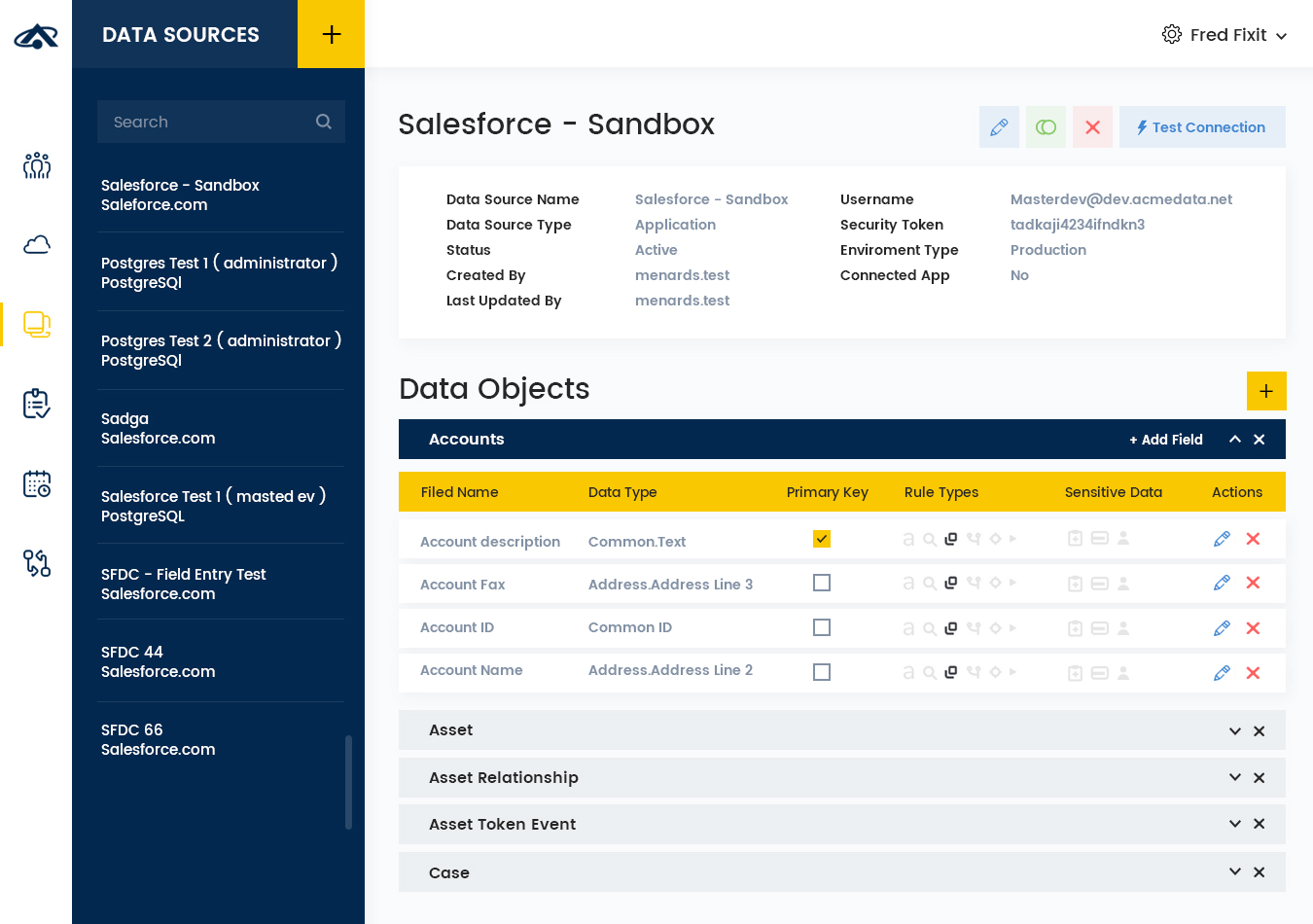Screen dimensions: 1313x924
Task: Click the card sensitive data icon for Account description
Action: (x=1100, y=538)
